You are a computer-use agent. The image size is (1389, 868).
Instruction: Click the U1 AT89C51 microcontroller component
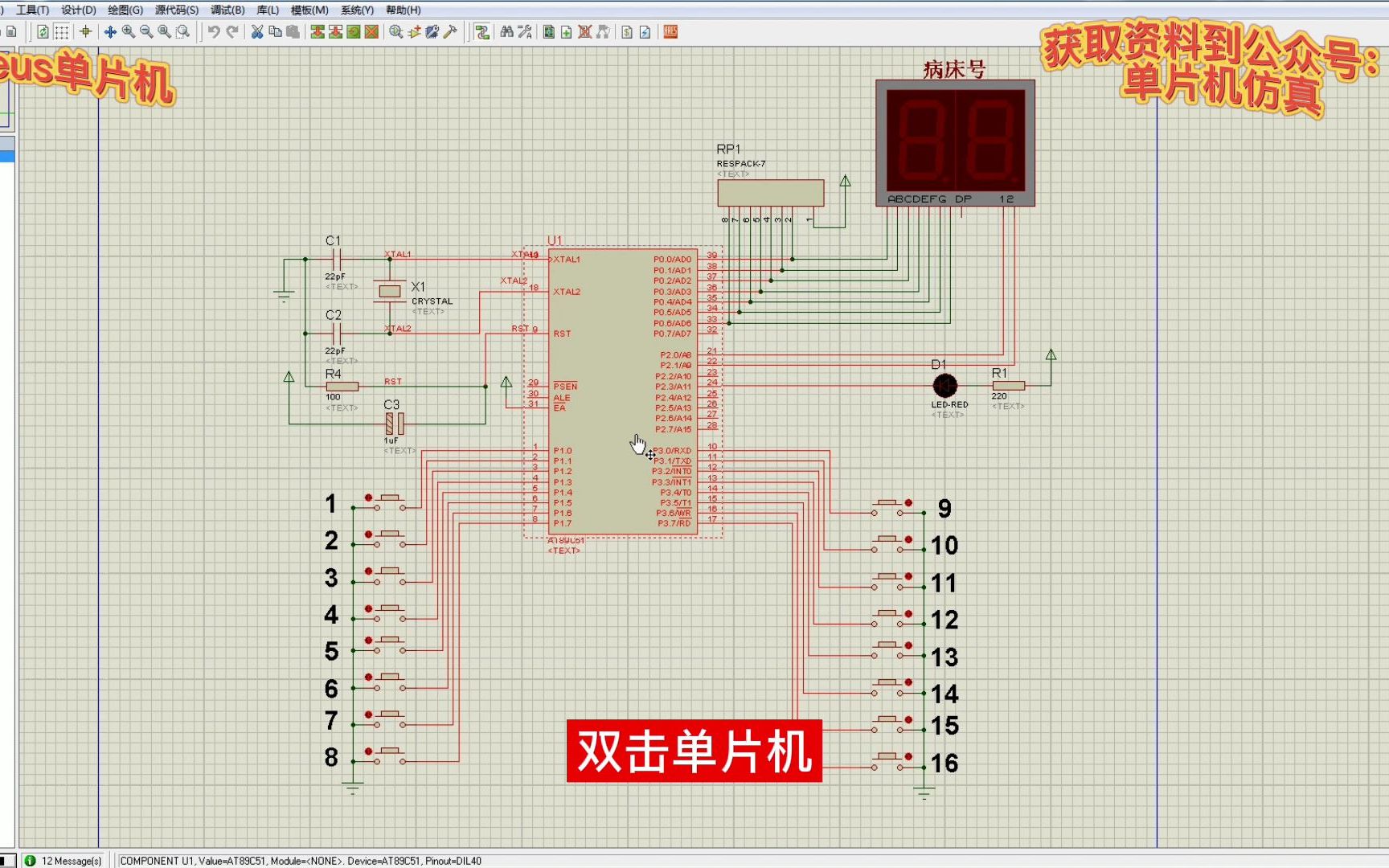pyautogui.click(x=622, y=391)
